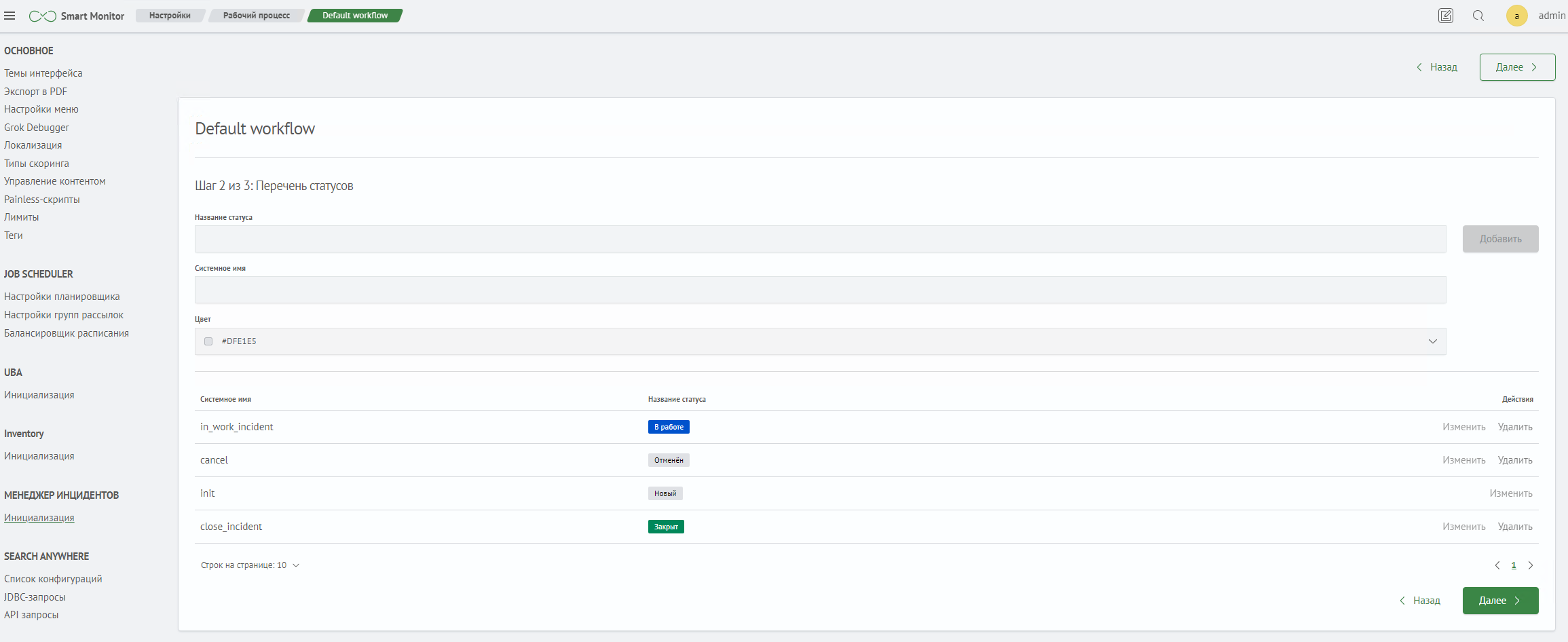Open Теги in sidebar
1568x642 pixels.
tap(14, 235)
